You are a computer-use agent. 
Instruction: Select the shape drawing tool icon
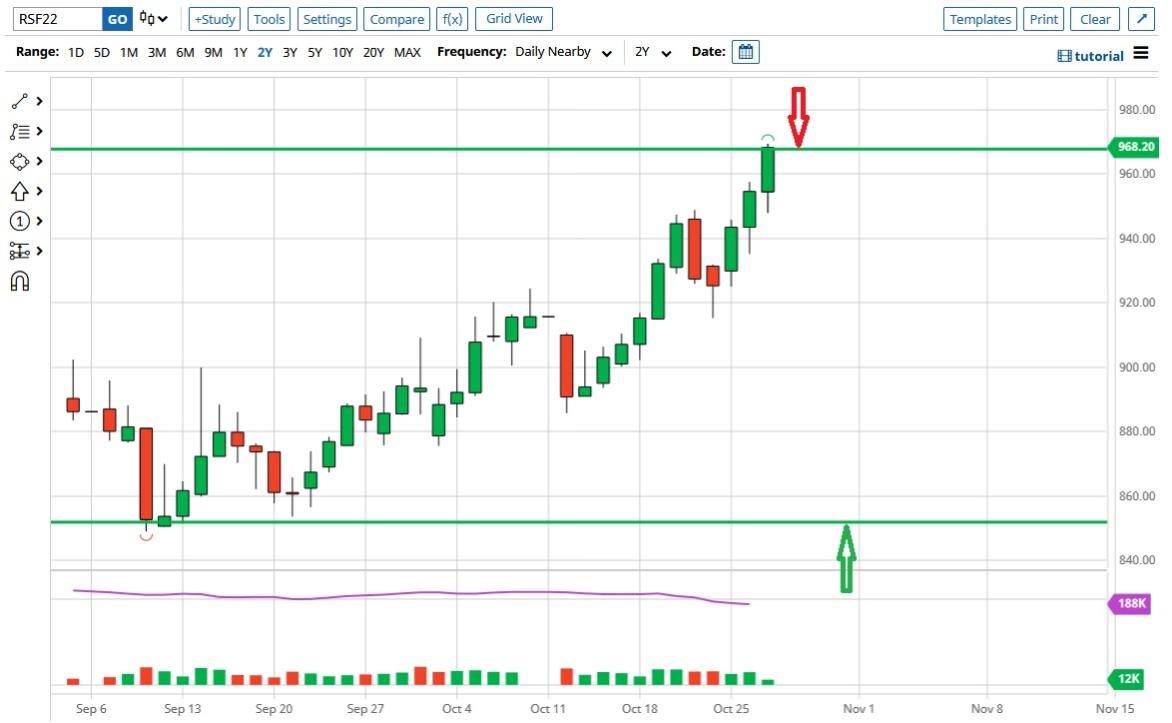pos(20,161)
